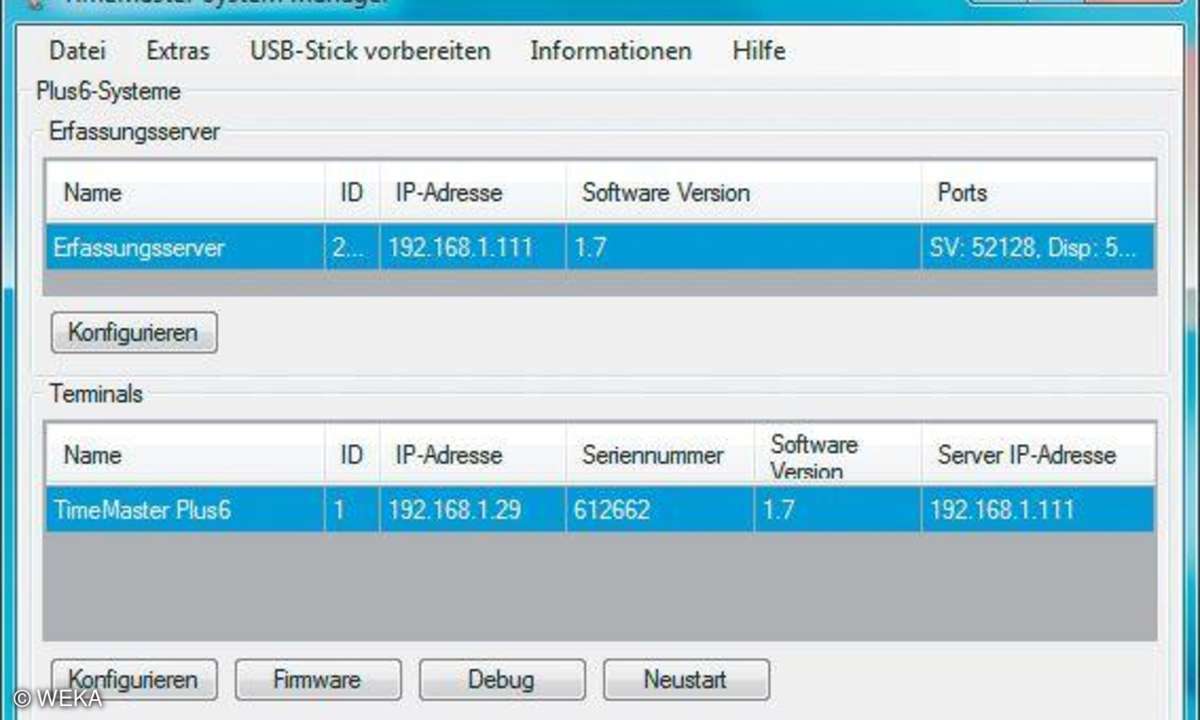Click the terminal IP address 192.168.1.29 cell
This screenshot has height=720, width=1200.
(472, 510)
